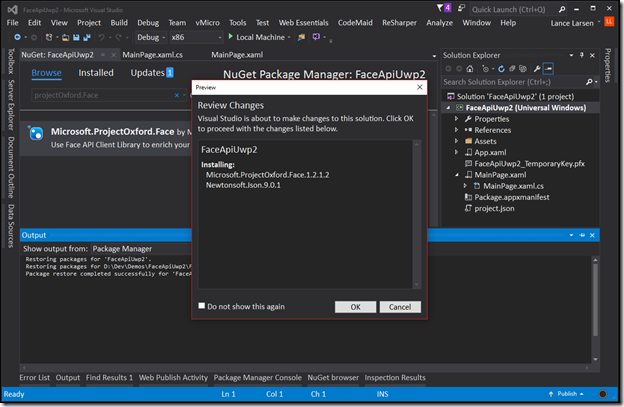Viewport: 624px width, 407px height.
Task: Click the purple feedback toolbar icon
Action: coord(316,37)
